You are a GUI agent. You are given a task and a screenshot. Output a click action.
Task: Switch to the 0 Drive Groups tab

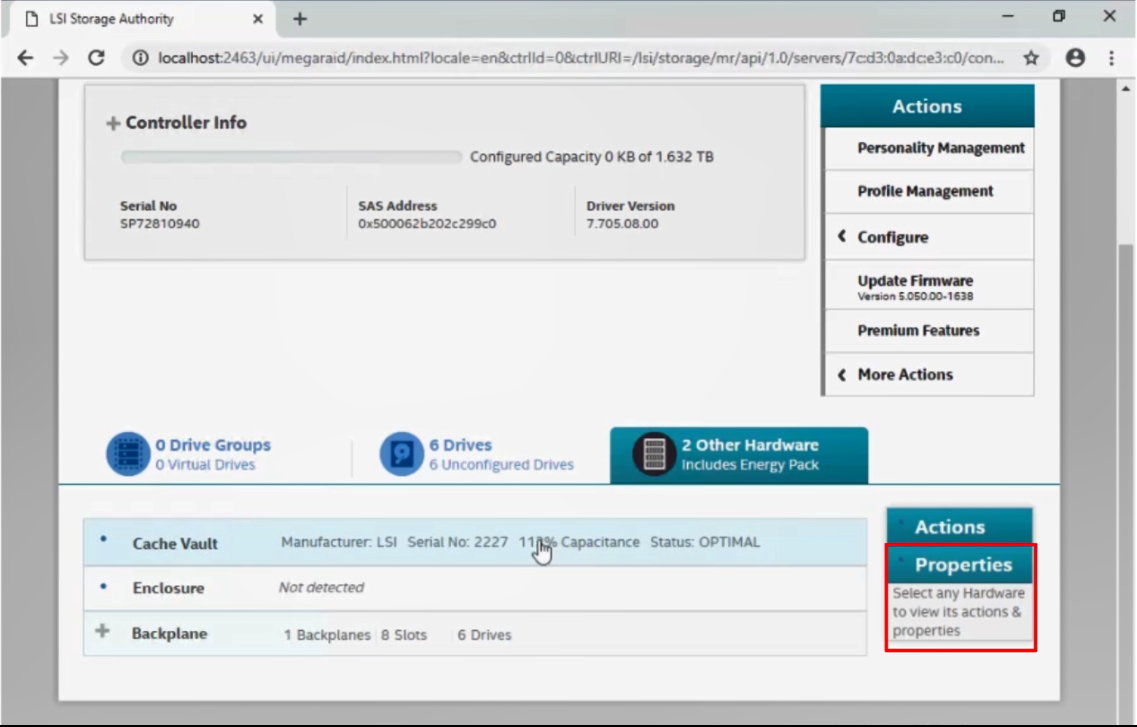point(212,455)
